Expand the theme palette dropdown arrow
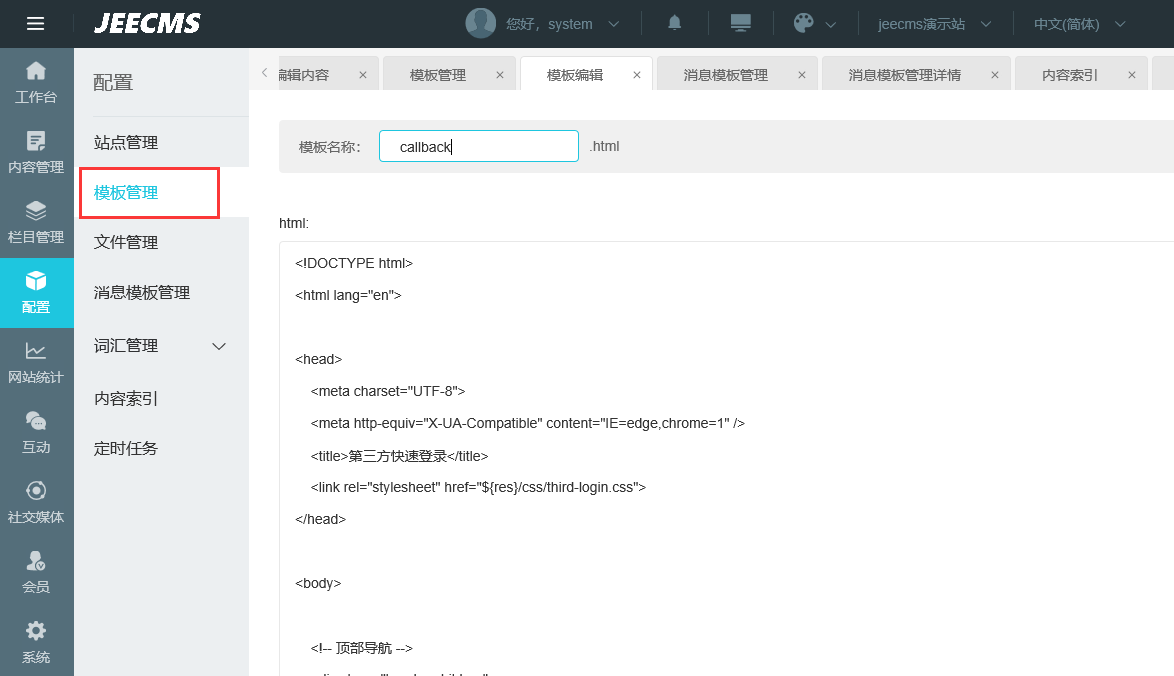This screenshot has width=1174, height=676. pos(830,25)
